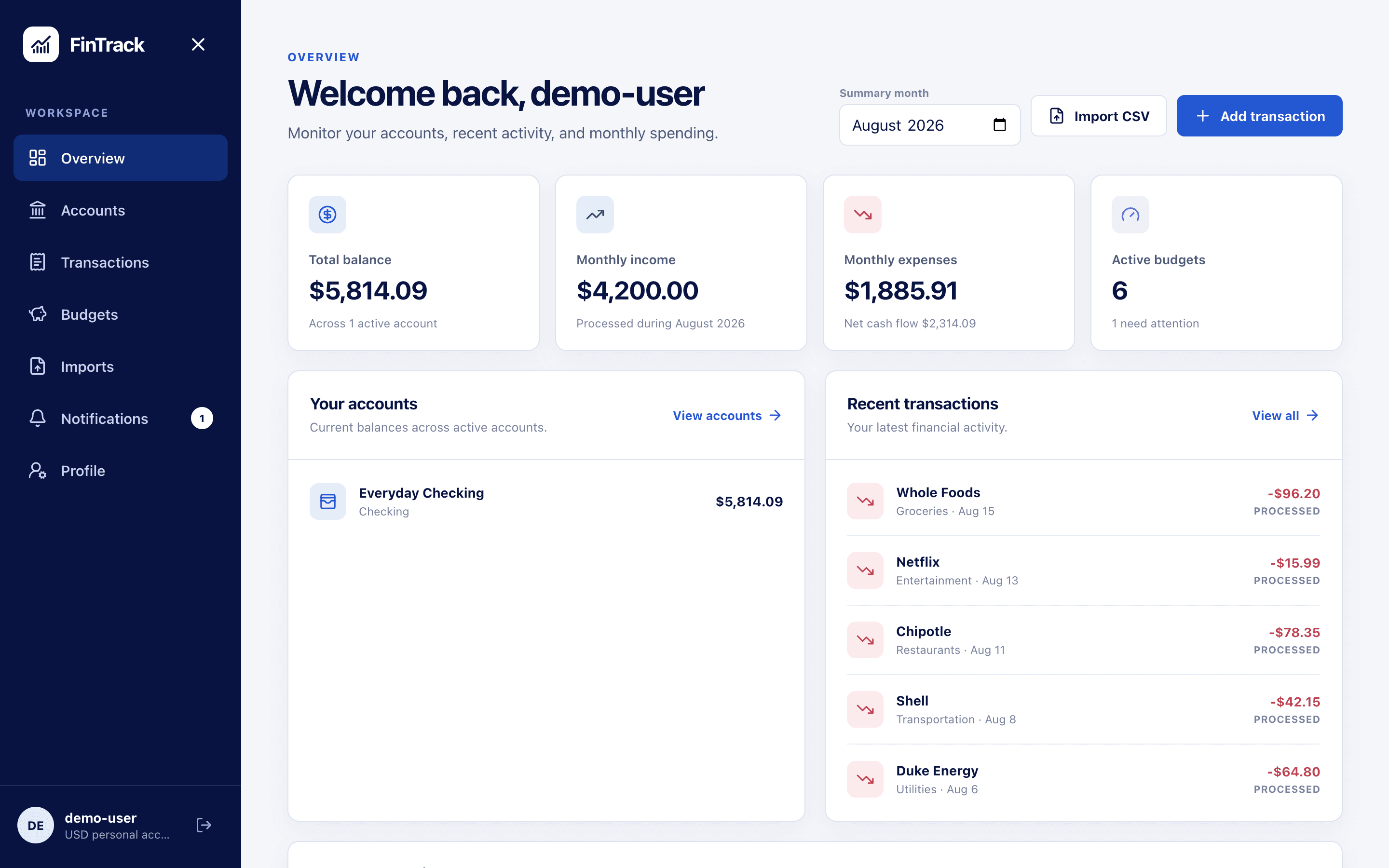Image resolution: width=1389 pixels, height=868 pixels.
Task: Click the Total balance dollar icon
Action: 328,215
